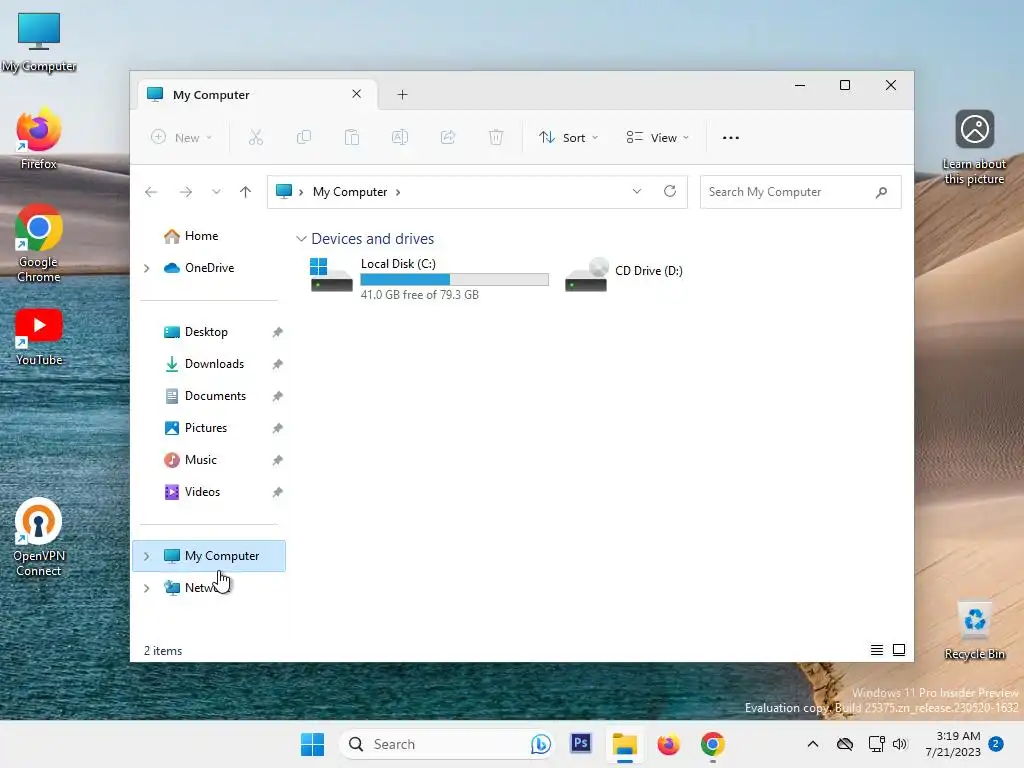Viewport: 1024px width, 768px height.
Task: Click the Bing icon in taskbar search
Action: [541, 744]
